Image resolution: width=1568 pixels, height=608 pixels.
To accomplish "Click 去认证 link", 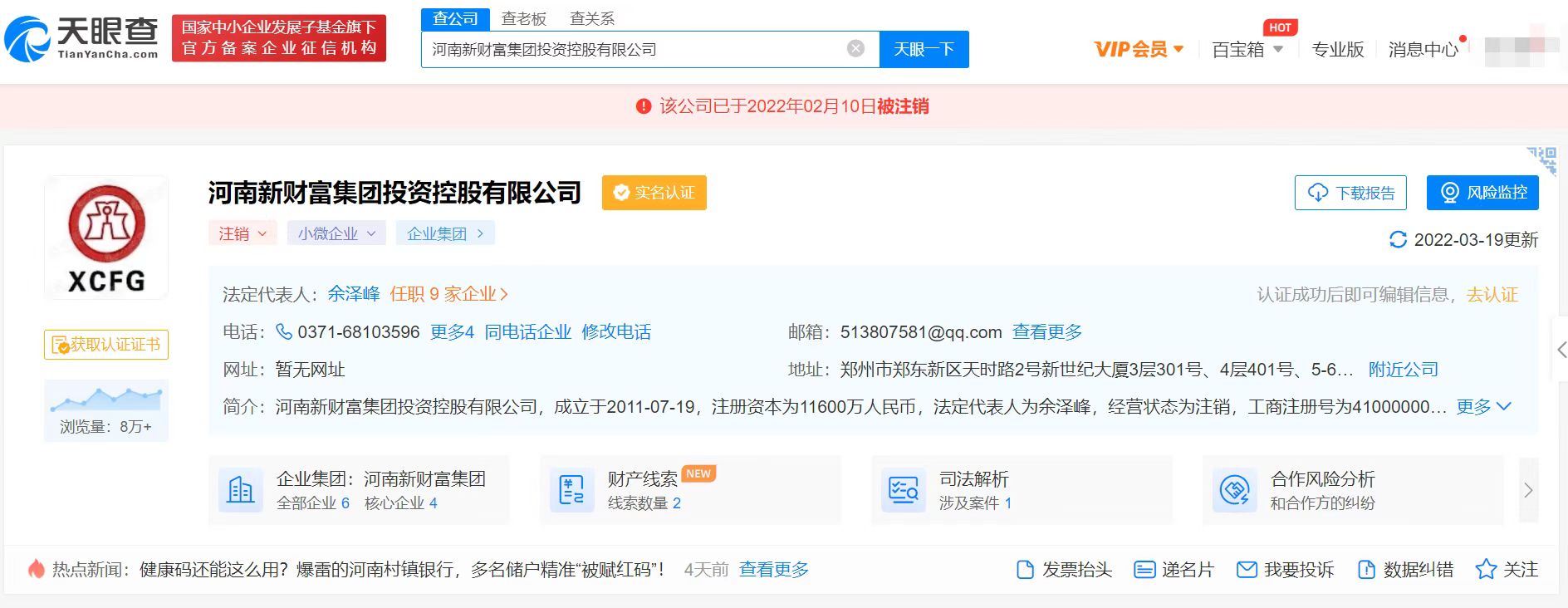I will coord(1492,295).
